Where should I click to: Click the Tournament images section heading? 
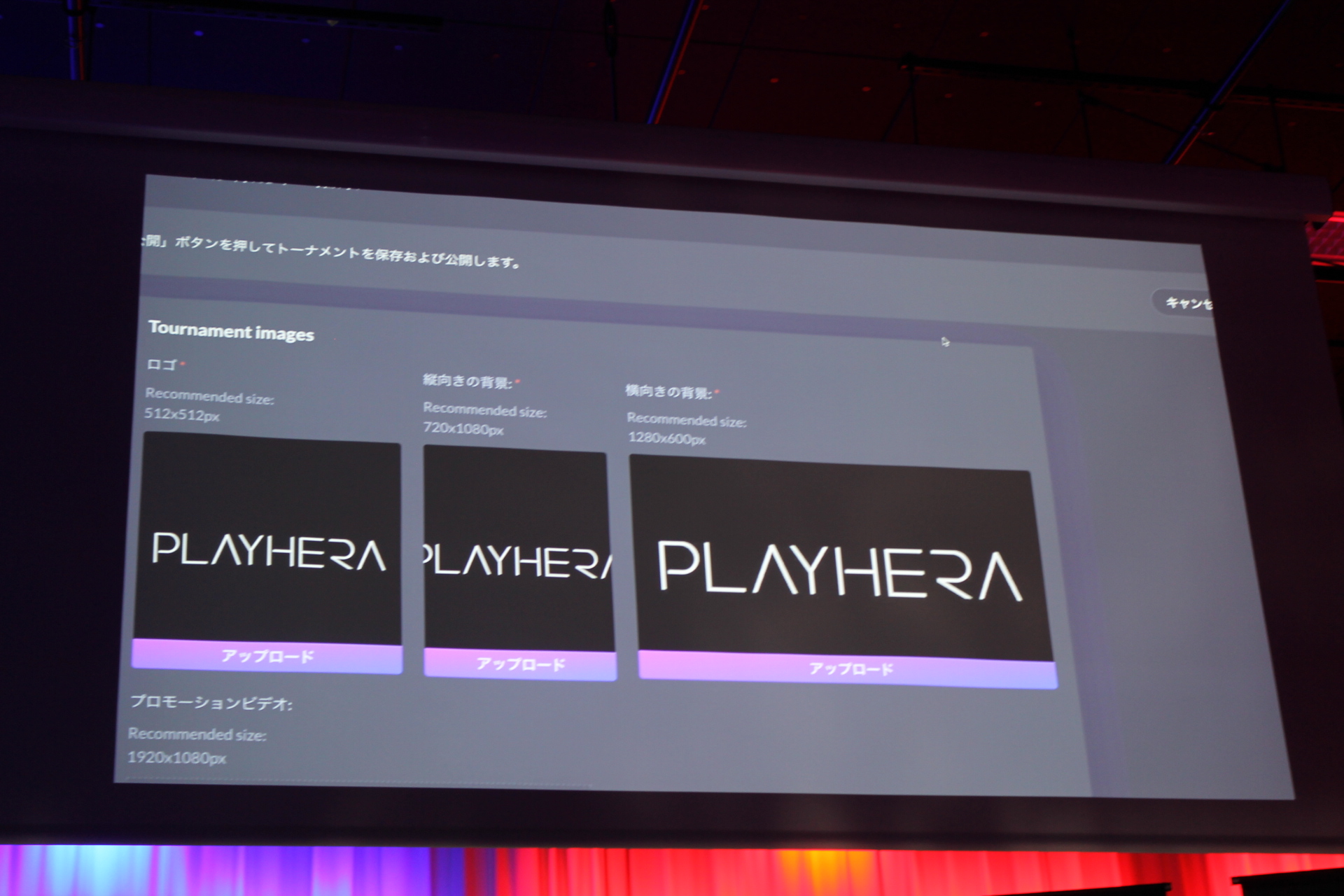[x=231, y=331]
